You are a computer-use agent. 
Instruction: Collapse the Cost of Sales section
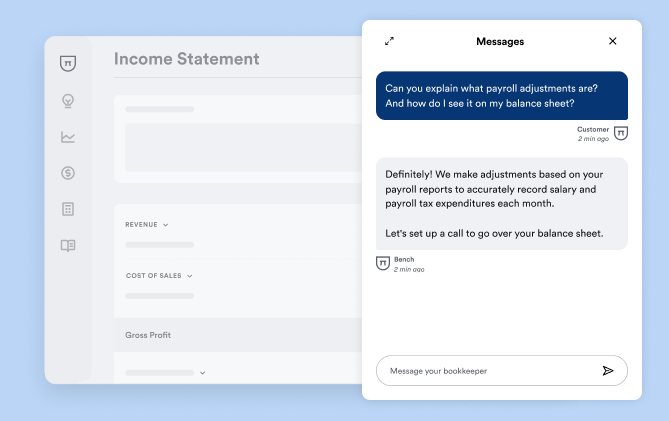[189, 275]
